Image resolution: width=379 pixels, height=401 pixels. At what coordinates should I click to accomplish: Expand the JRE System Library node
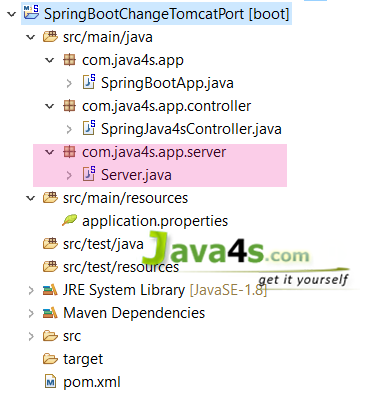click(31, 290)
